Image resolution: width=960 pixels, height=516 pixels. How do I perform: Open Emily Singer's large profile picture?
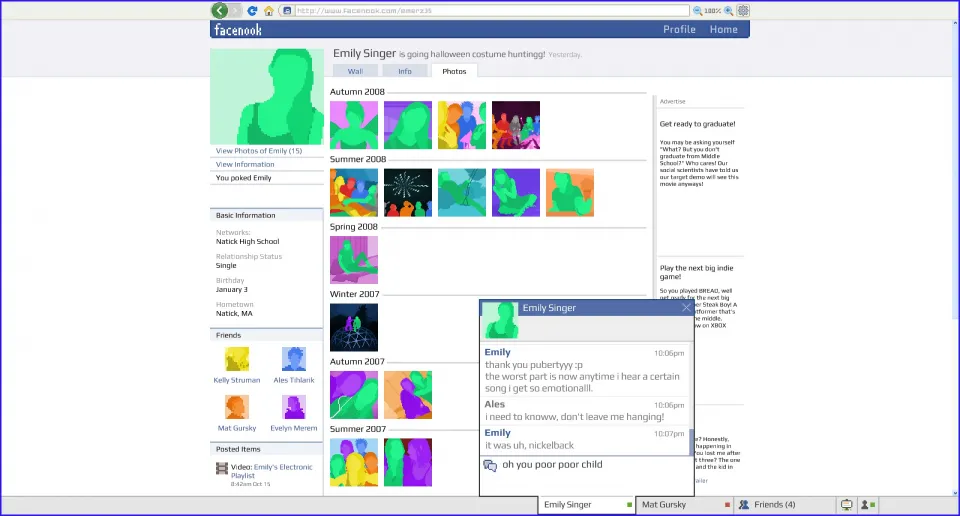267,97
